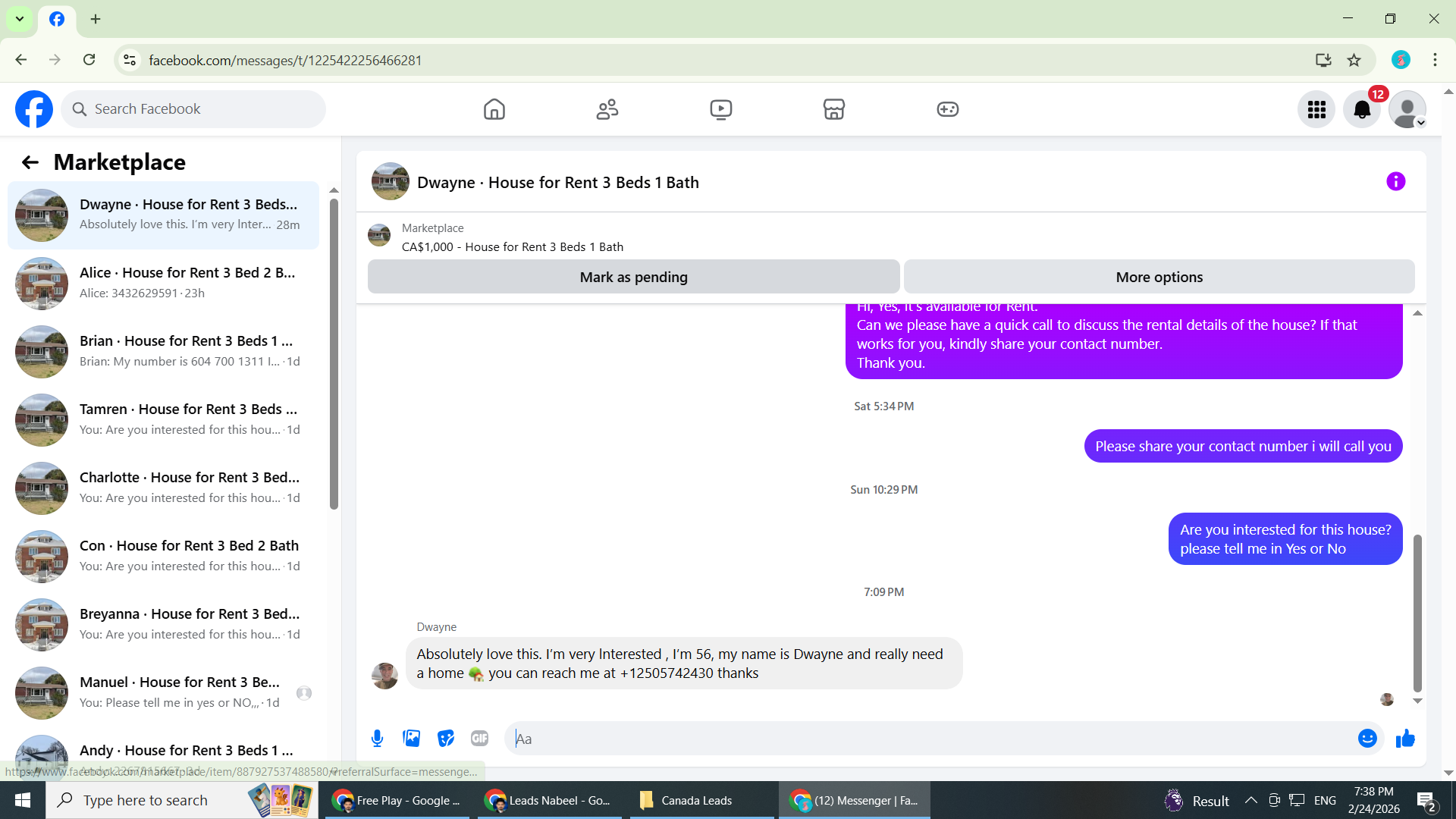Viewport: 1456px width, 819px height.
Task: Go to Marketplace from top navigation
Action: pos(833,110)
